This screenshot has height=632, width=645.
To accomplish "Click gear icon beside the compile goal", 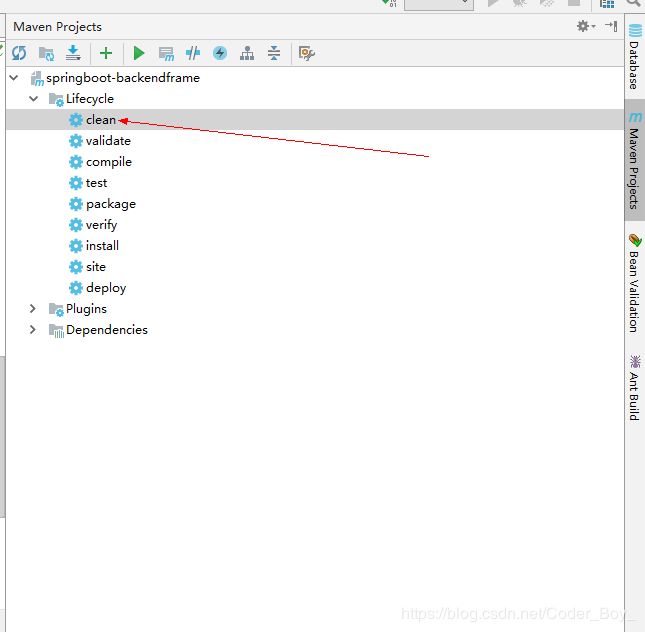I will [x=76, y=162].
